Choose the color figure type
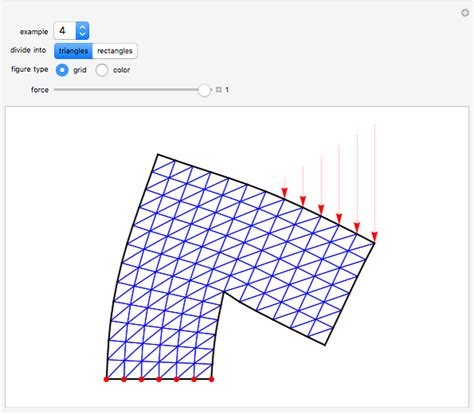474x414 pixels. click(102, 70)
